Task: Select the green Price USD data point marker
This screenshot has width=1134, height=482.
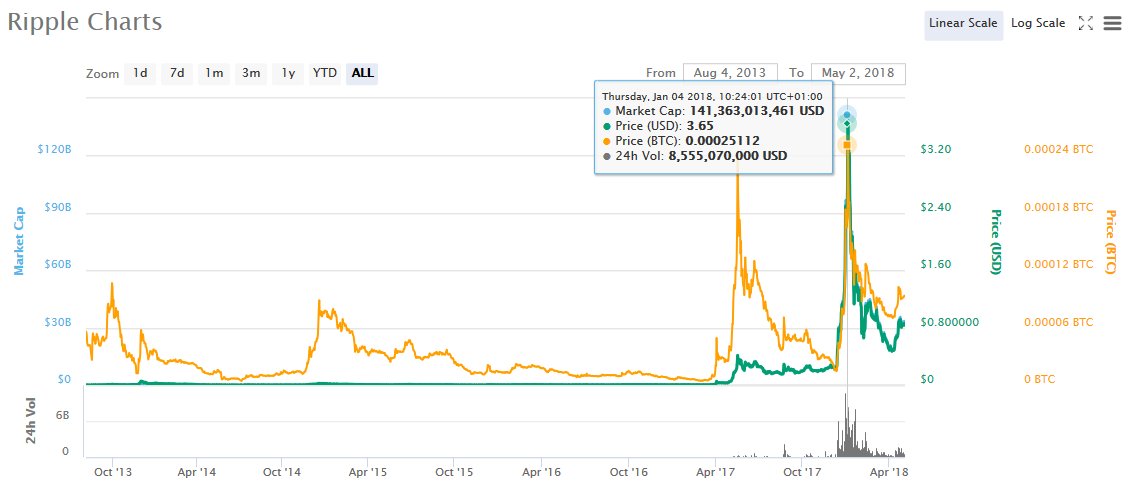Action: 847,124
